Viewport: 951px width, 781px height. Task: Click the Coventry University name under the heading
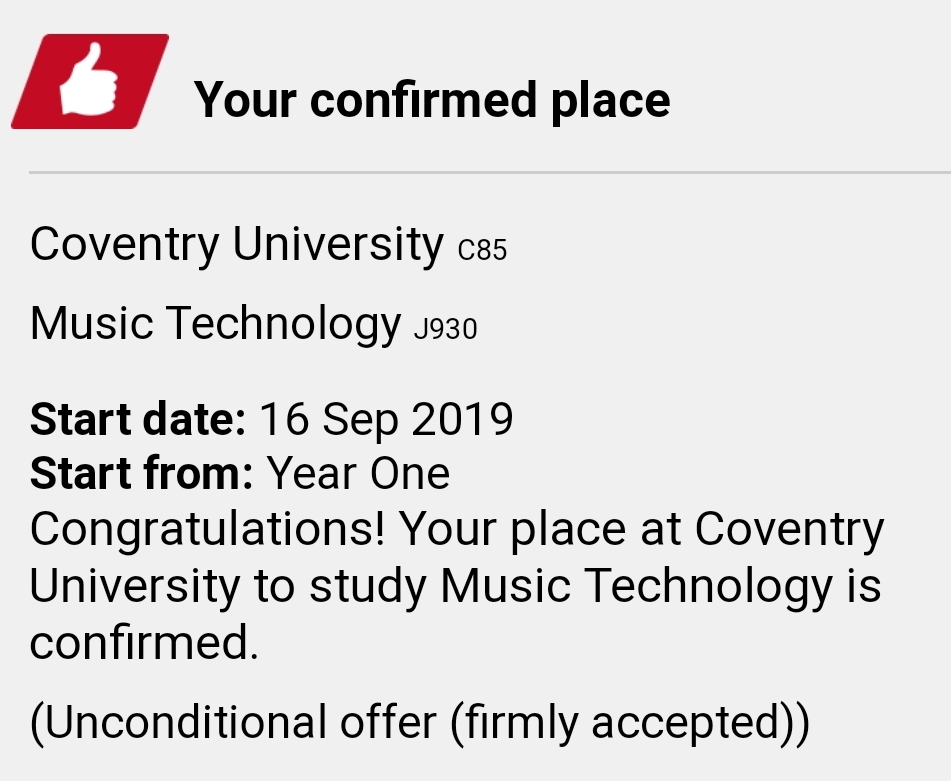237,244
